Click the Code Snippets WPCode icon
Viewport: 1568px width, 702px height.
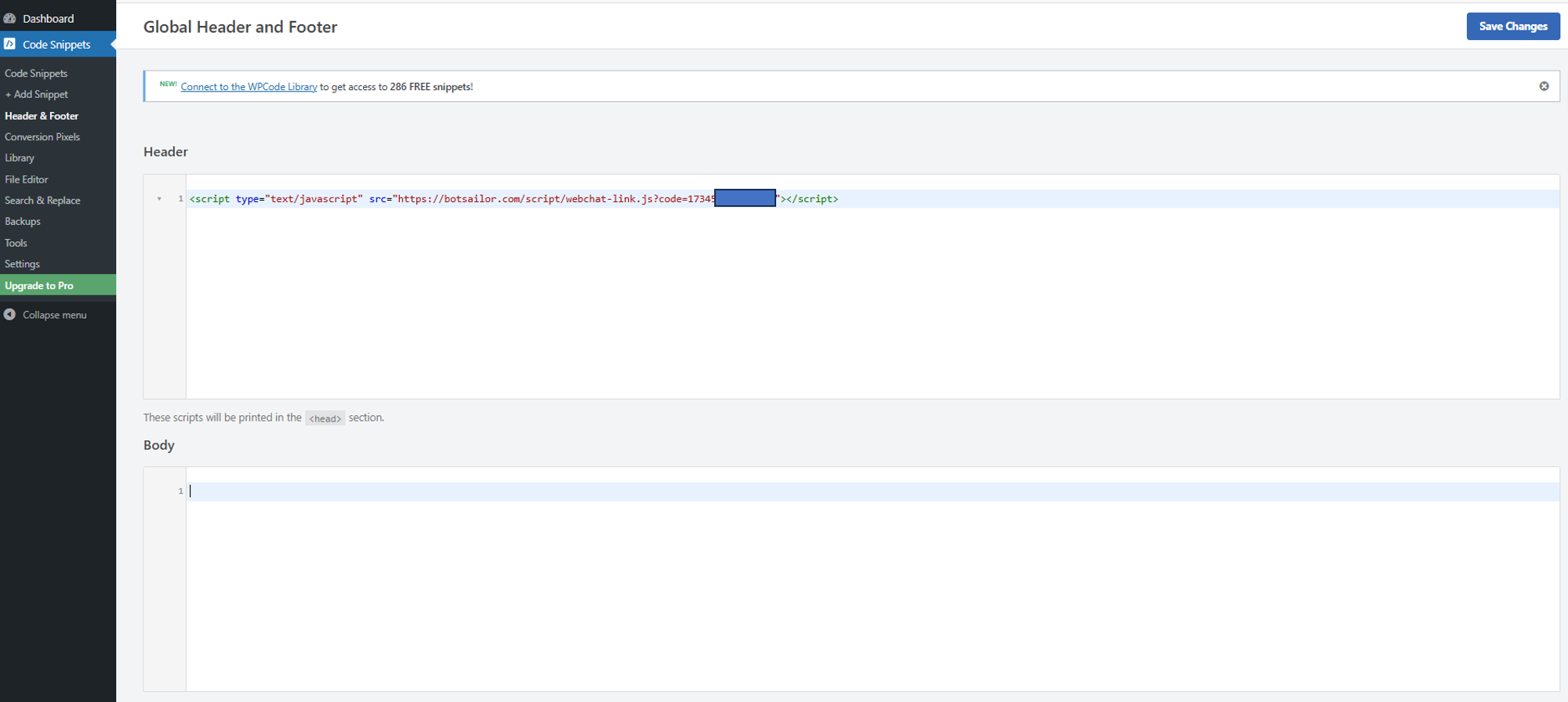tap(10, 44)
